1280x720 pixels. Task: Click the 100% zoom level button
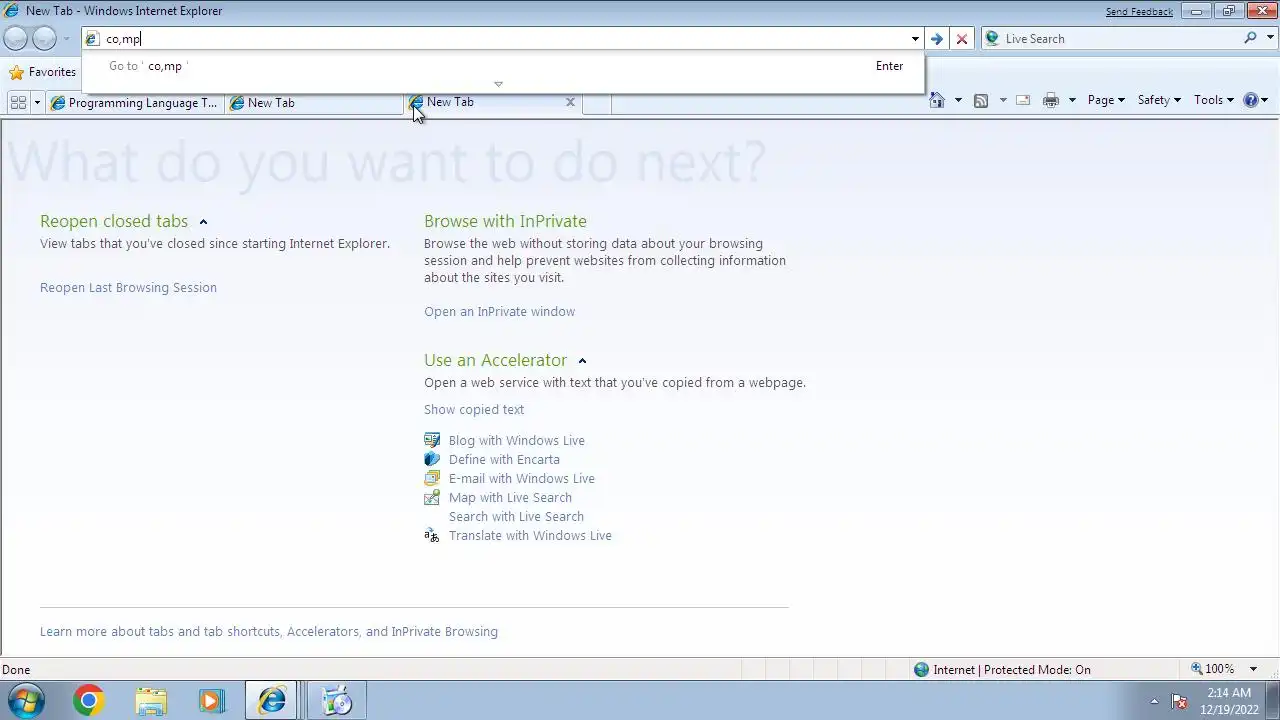tap(1212, 669)
